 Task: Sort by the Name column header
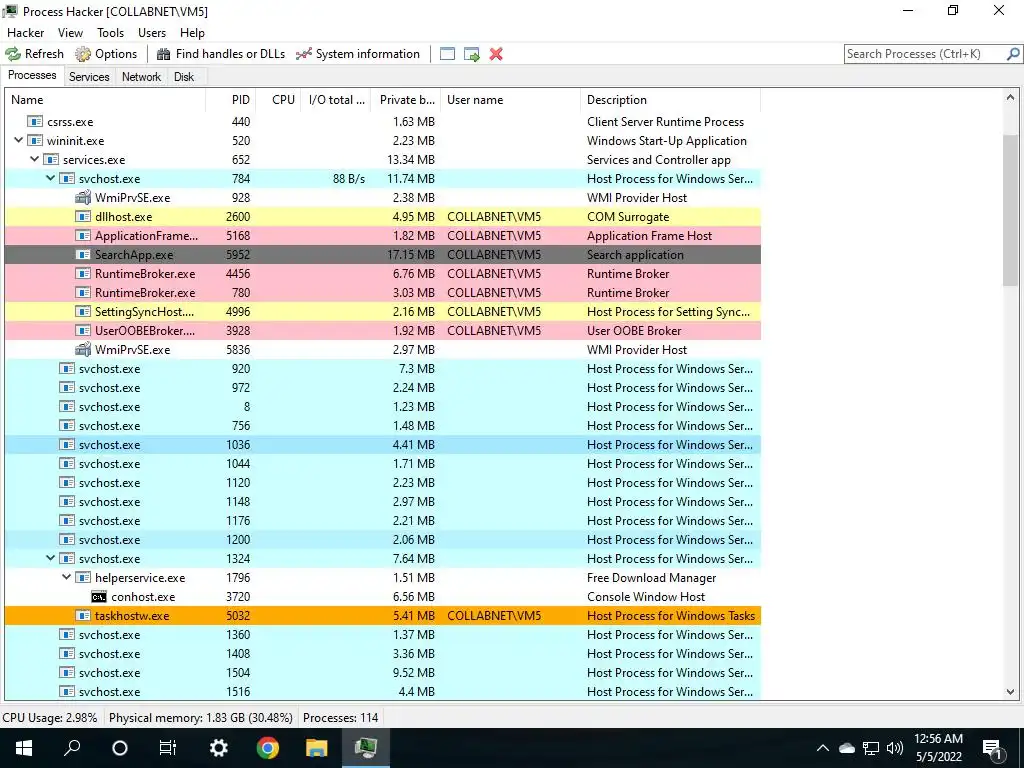tap(105, 100)
